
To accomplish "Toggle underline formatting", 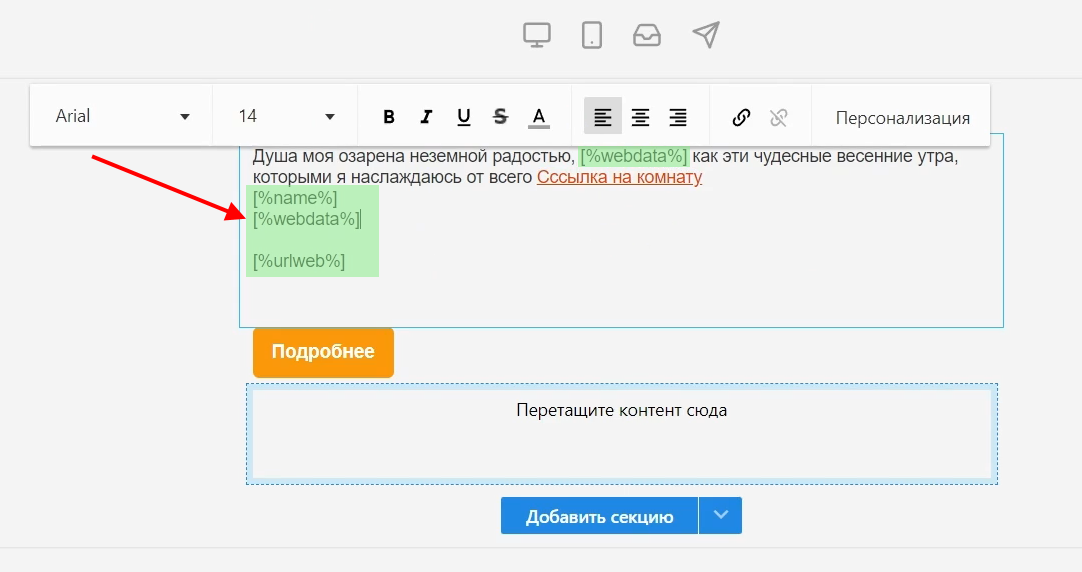I will click(x=464, y=117).
